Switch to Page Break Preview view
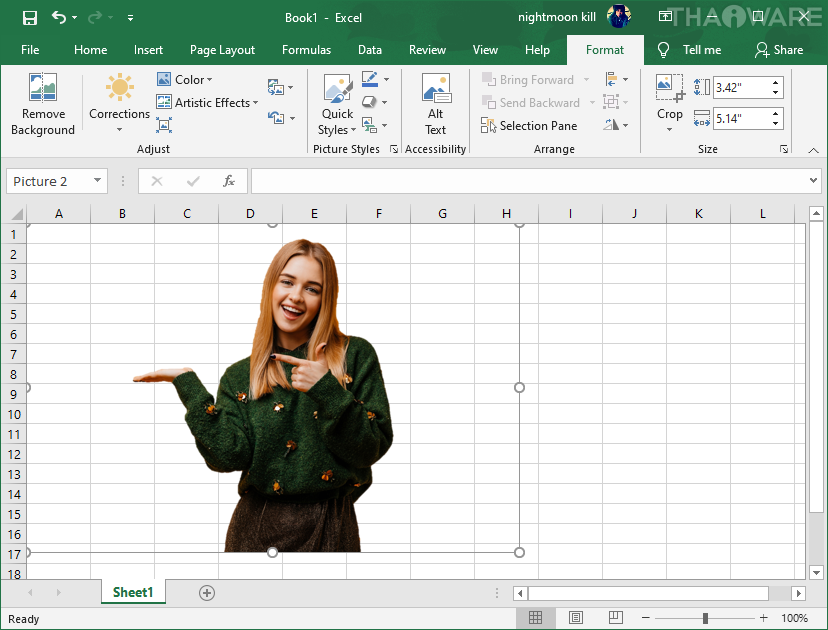The height and width of the screenshot is (630, 828). click(616, 618)
